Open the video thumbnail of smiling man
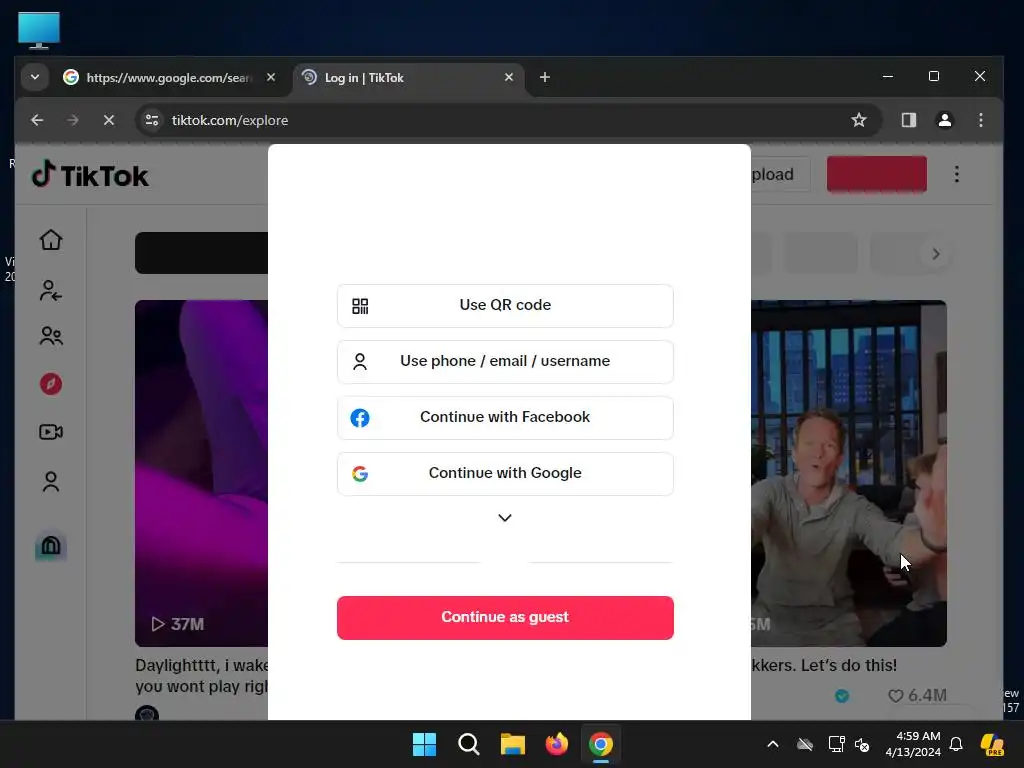Viewport: 1024px width, 768px height. pos(848,473)
